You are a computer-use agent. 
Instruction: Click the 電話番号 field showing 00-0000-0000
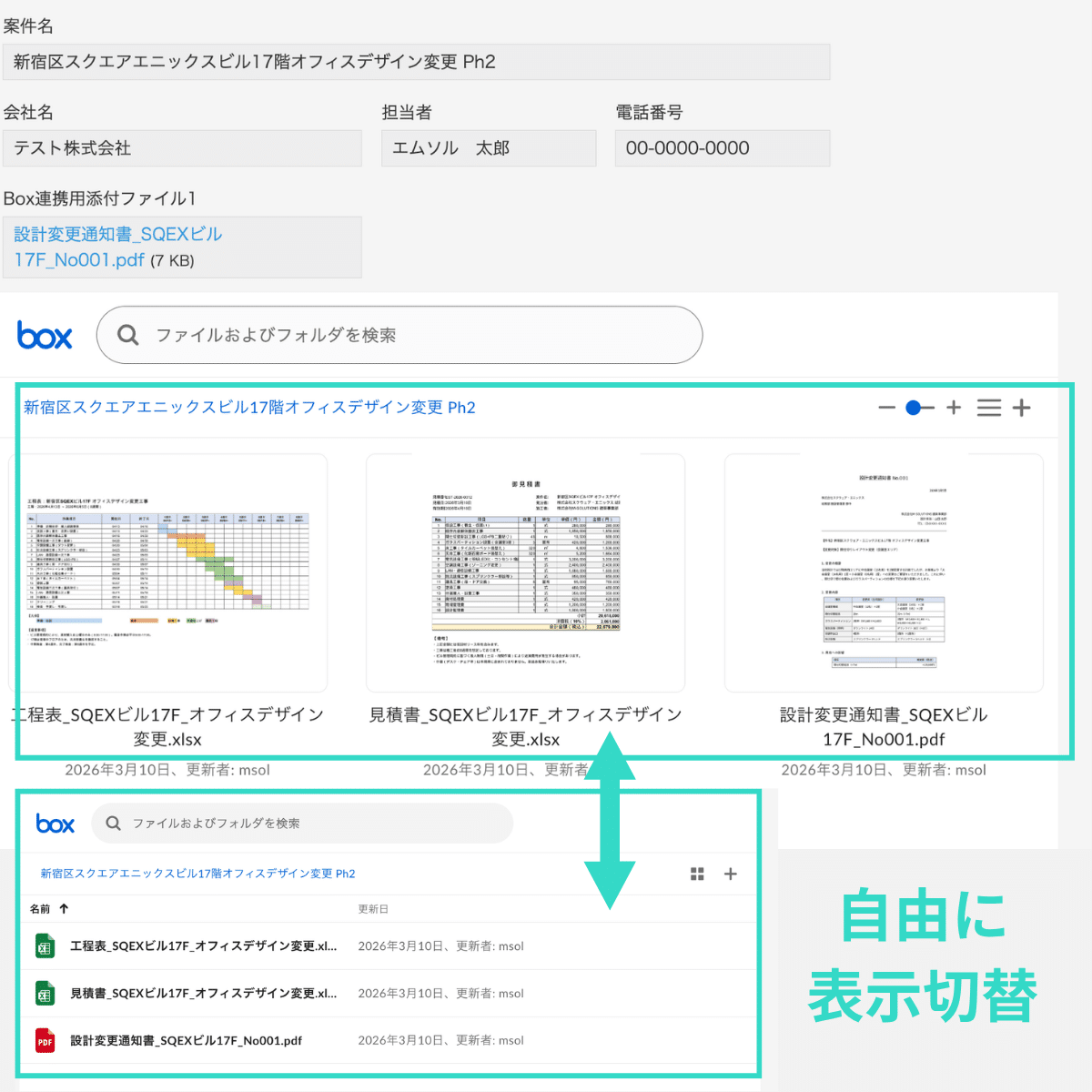(722, 148)
